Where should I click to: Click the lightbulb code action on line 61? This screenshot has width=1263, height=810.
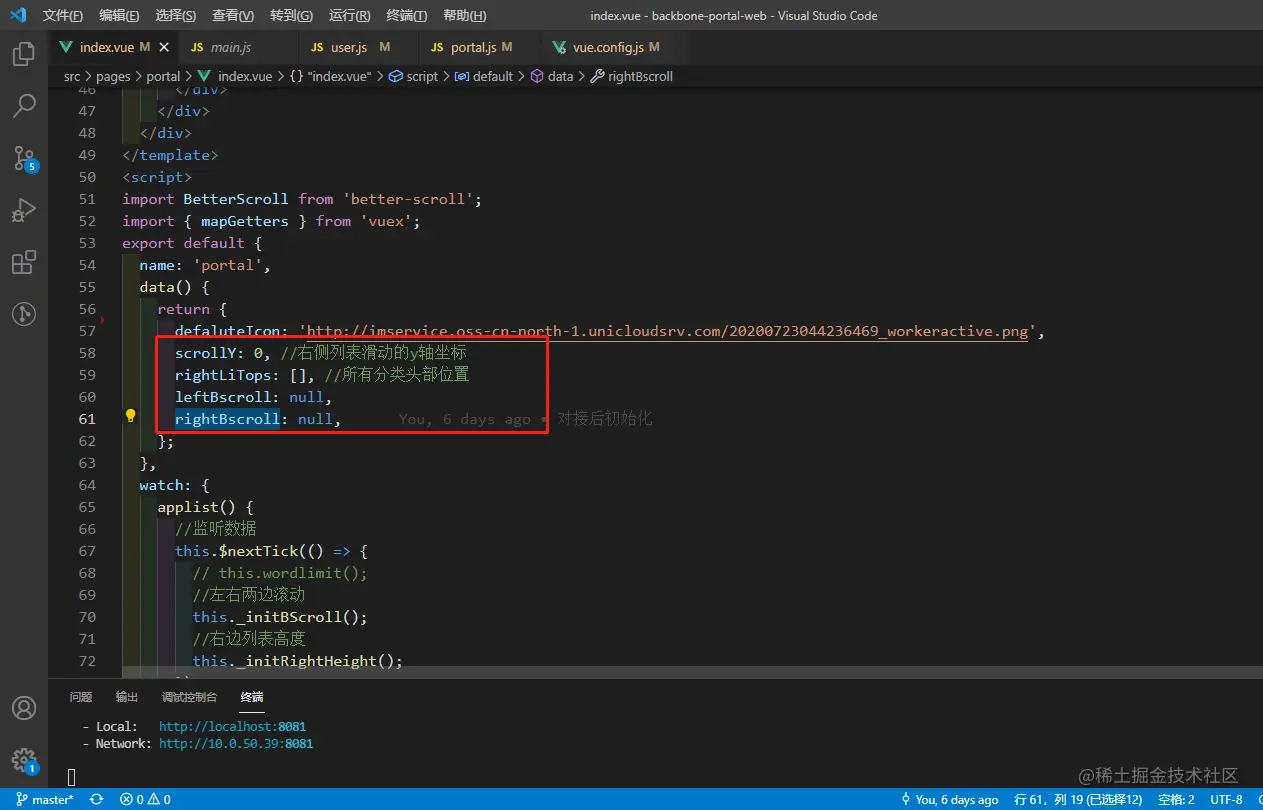point(130,416)
